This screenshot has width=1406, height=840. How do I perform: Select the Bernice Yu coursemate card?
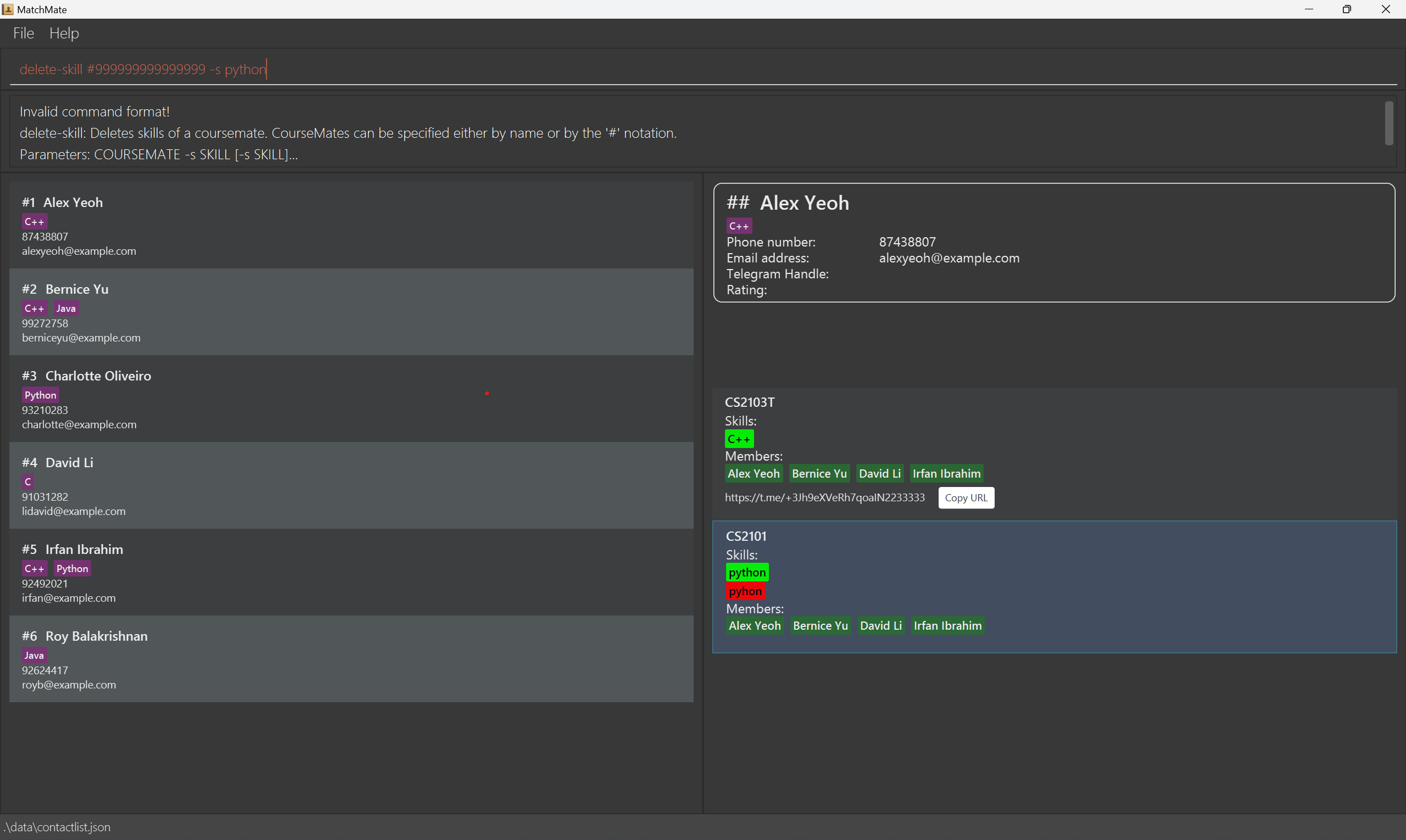[351, 312]
